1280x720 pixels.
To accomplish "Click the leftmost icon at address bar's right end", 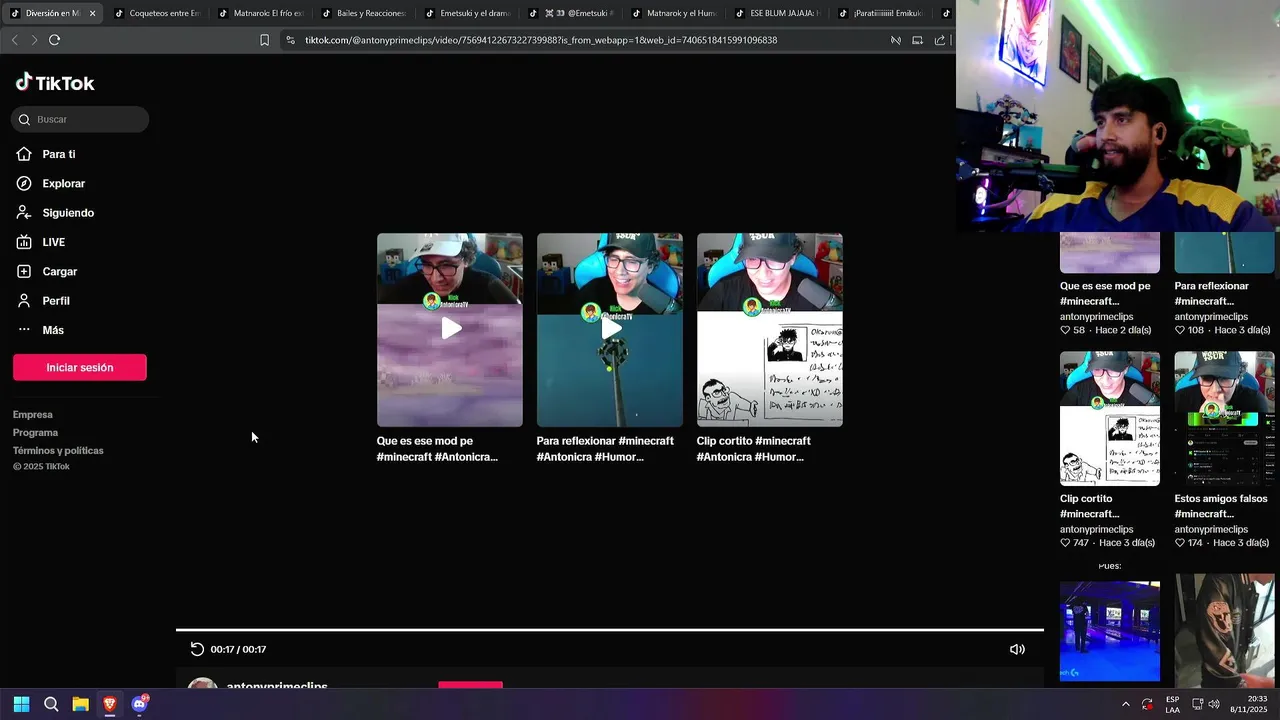I will tap(896, 40).
